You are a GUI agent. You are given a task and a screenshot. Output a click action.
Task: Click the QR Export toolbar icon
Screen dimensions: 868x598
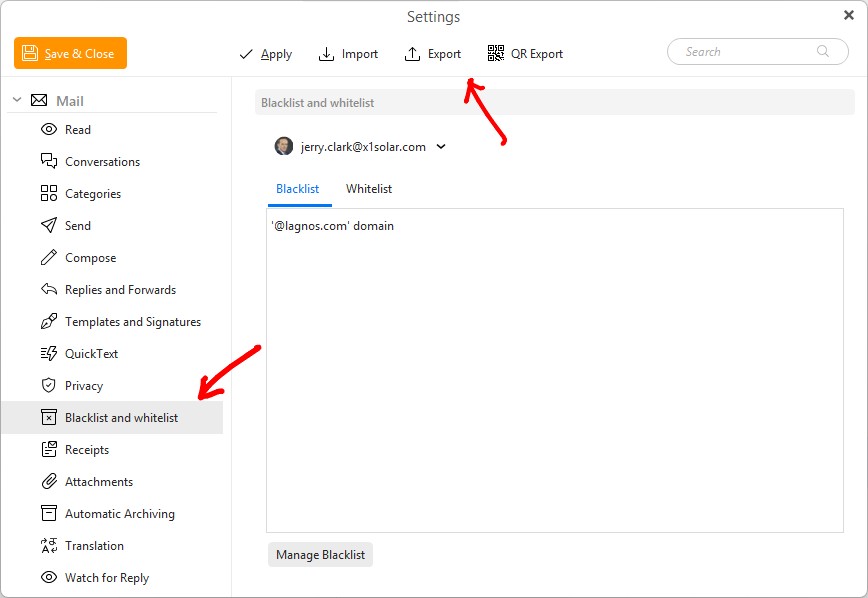(496, 54)
